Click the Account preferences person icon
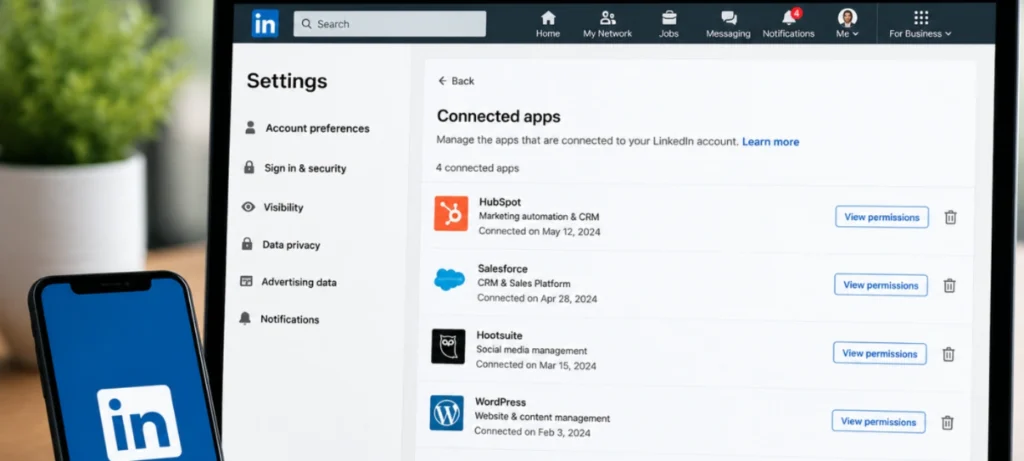1024x461 pixels. [x=250, y=127]
